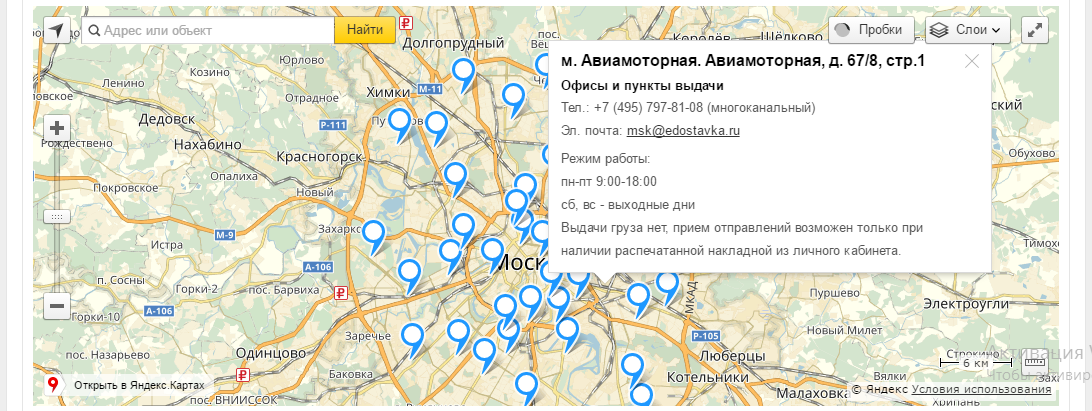Click the geolocation arrow icon

57,30
